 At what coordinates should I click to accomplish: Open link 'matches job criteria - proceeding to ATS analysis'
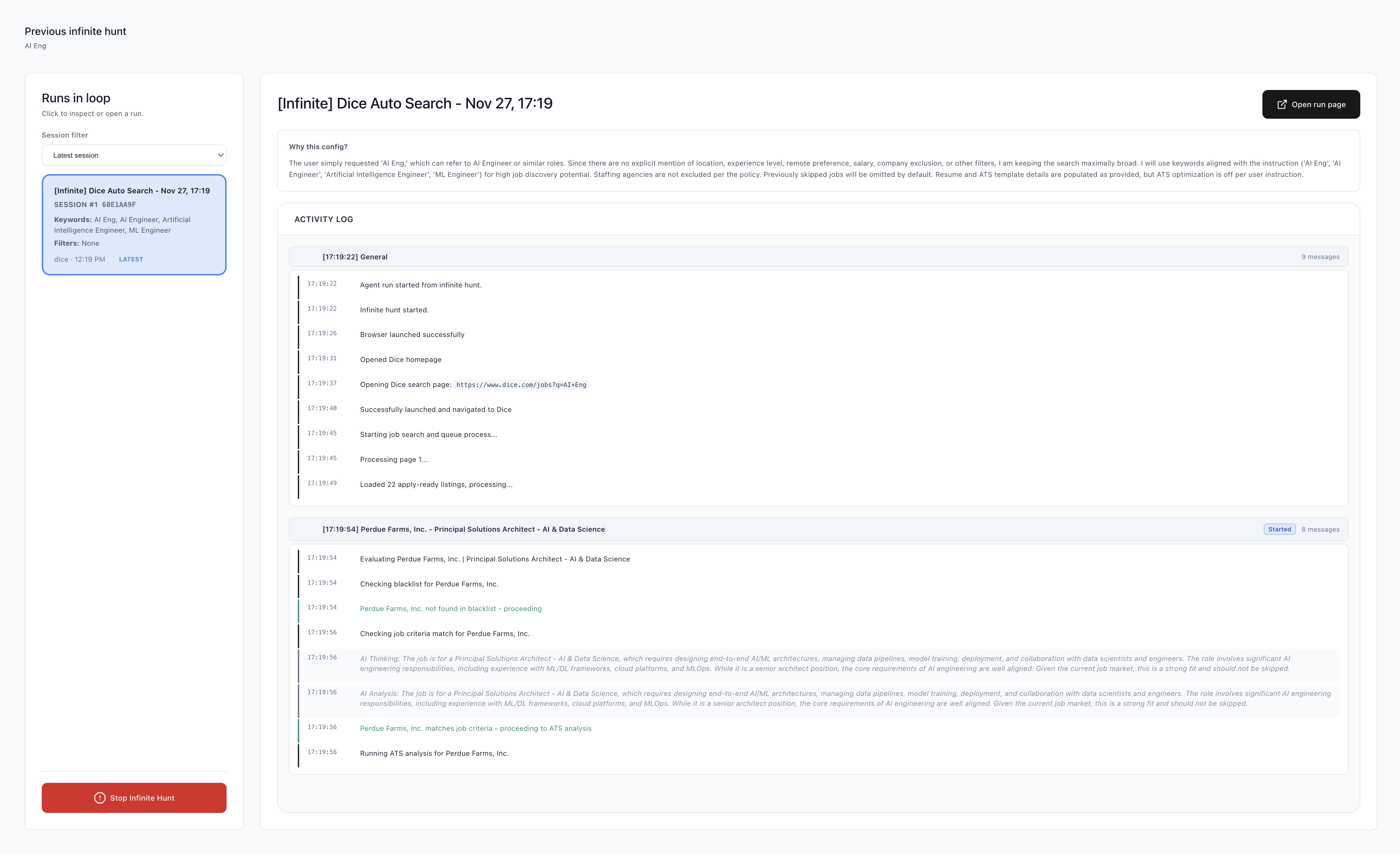pyautogui.click(x=475, y=728)
